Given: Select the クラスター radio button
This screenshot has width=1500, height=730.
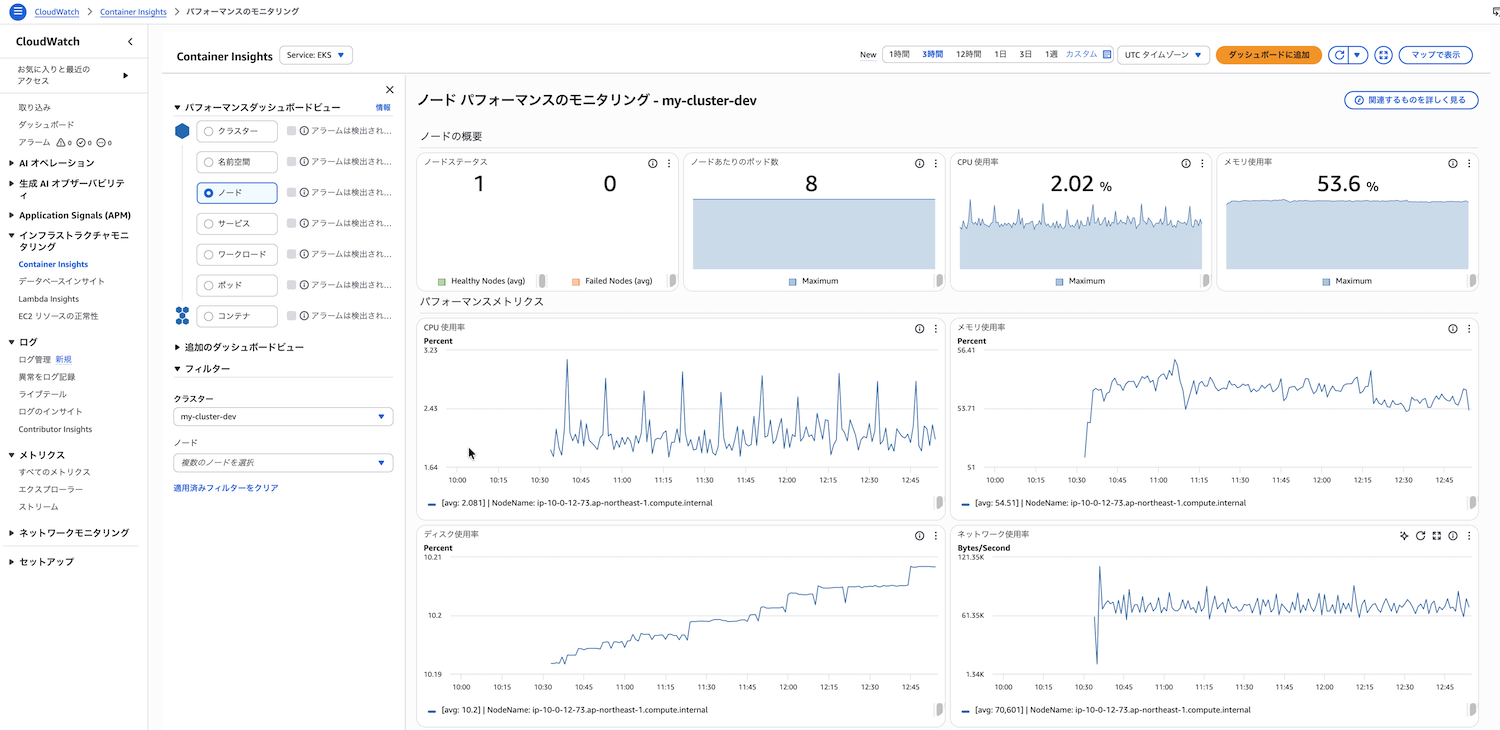Looking at the screenshot, I should (209, 131).
